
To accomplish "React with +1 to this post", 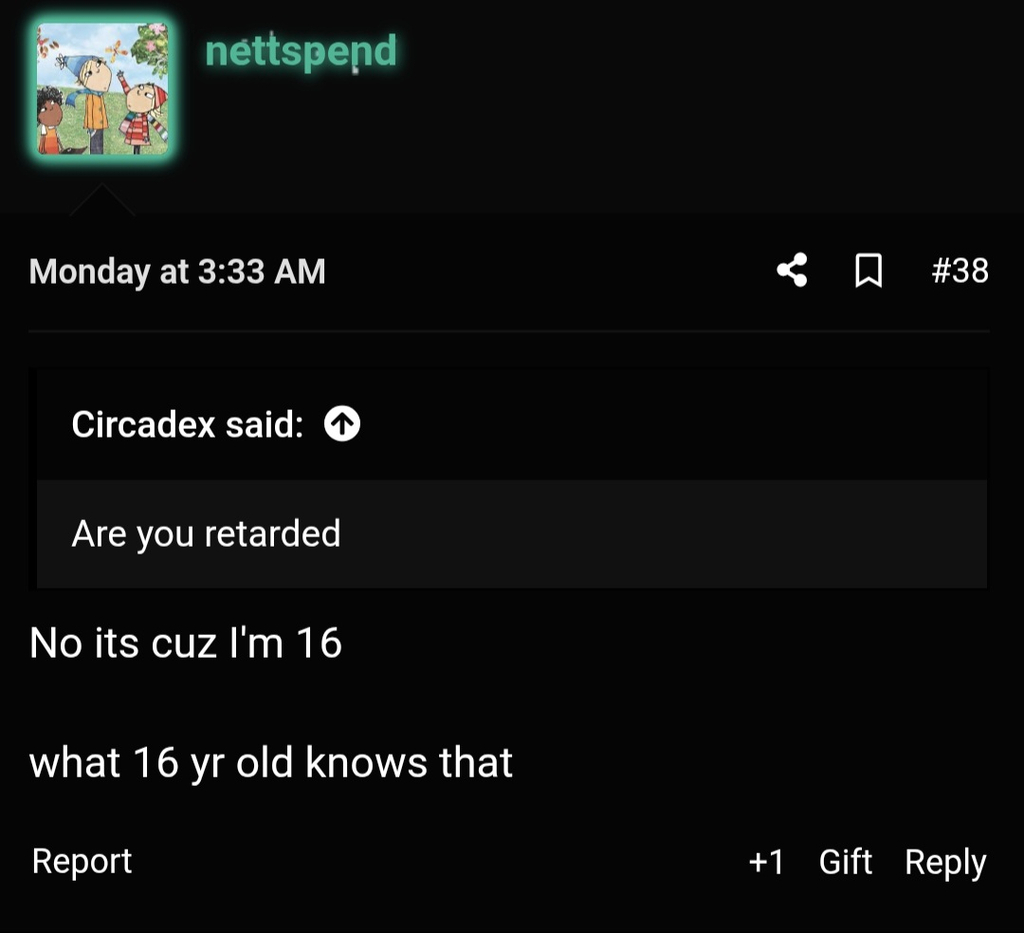I will click(x=768, y=861).
